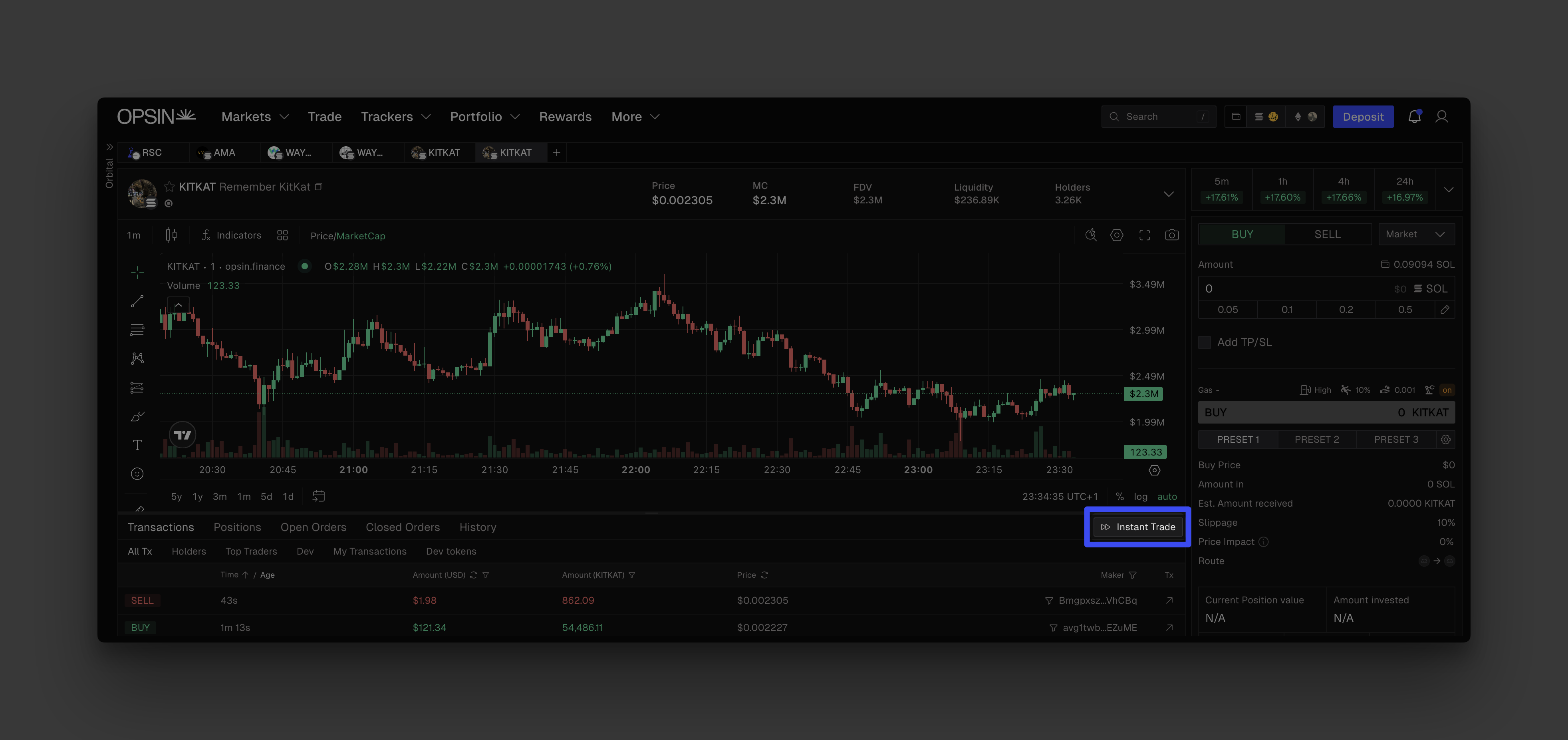Click the Instant Trade button
Screen dimensions: 1568x740
coord(1137,527)
